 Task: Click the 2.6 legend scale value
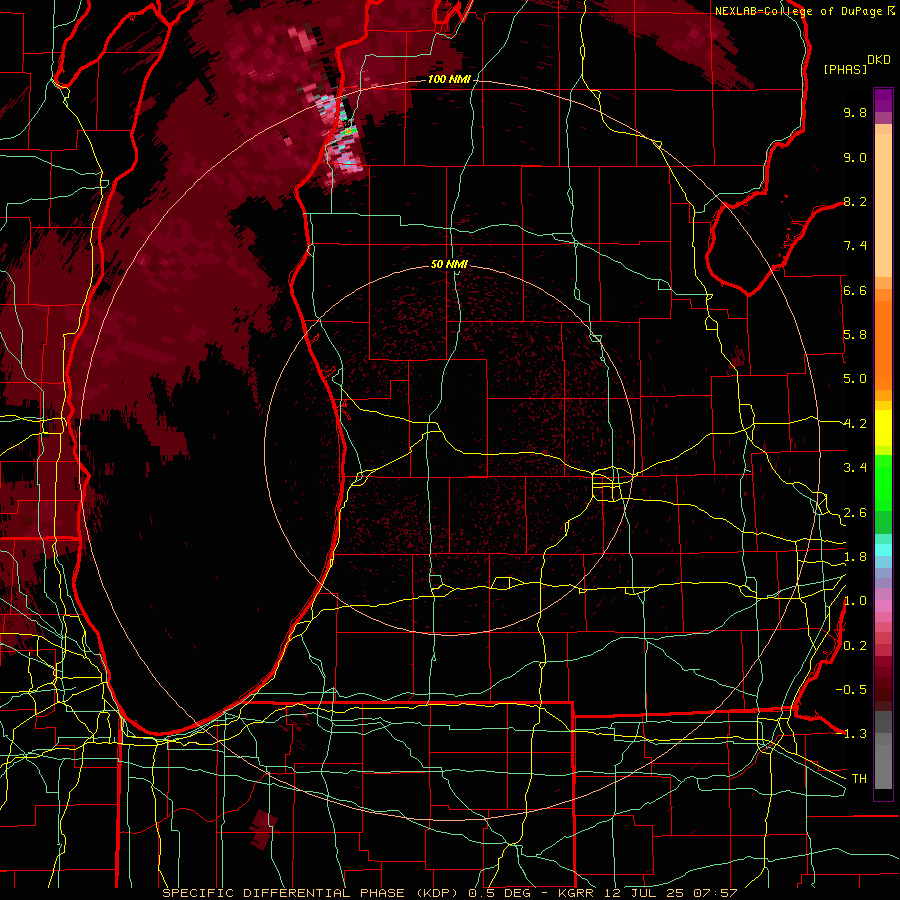click(855, 513)
